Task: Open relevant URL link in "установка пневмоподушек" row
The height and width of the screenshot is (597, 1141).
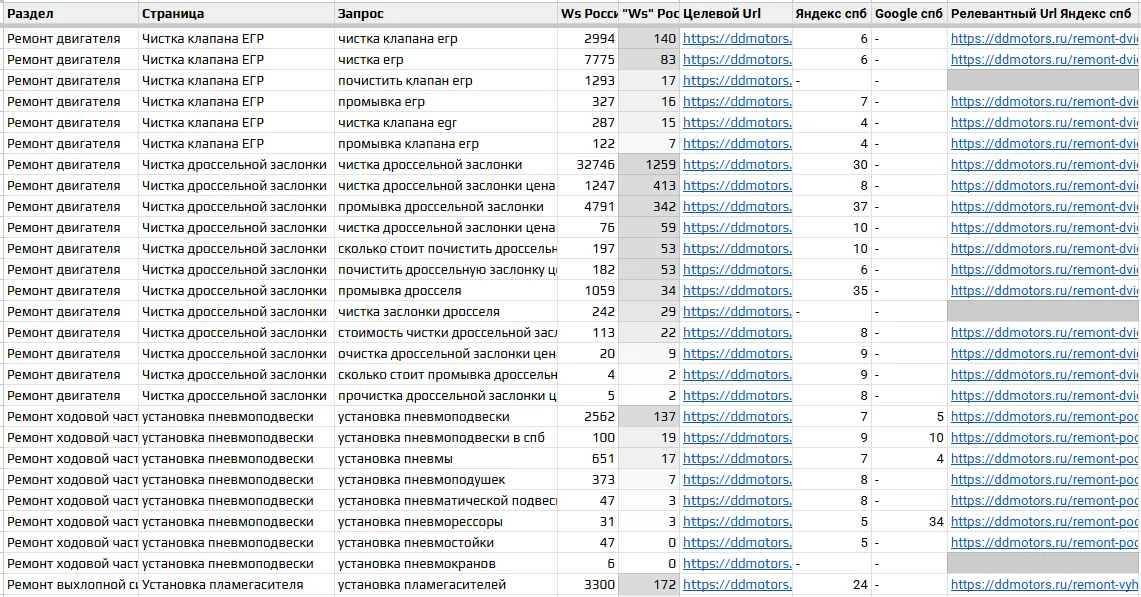Action: 1044,480
